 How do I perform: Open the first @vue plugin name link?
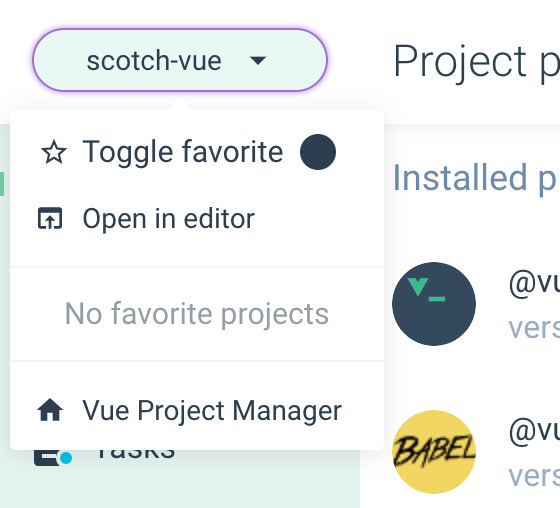[534, 283]
